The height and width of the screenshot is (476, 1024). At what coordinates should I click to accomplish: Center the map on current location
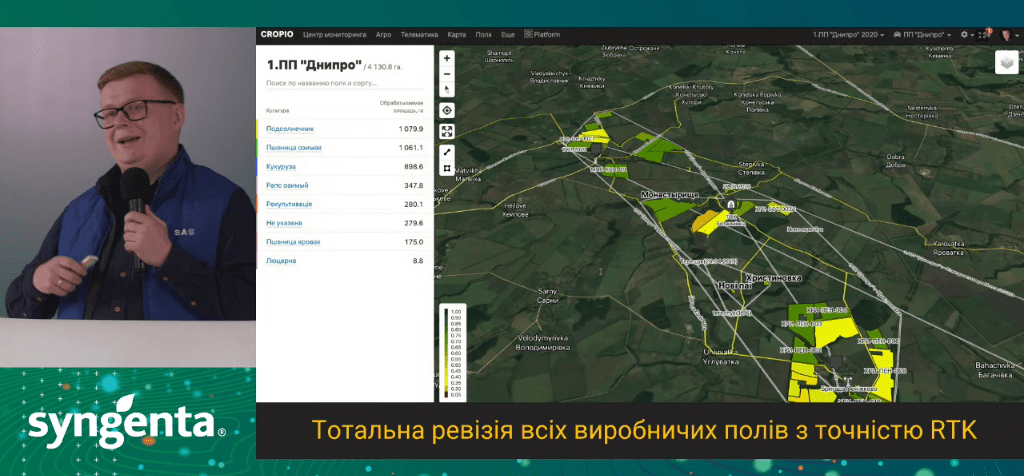click(x=447, y=110)
